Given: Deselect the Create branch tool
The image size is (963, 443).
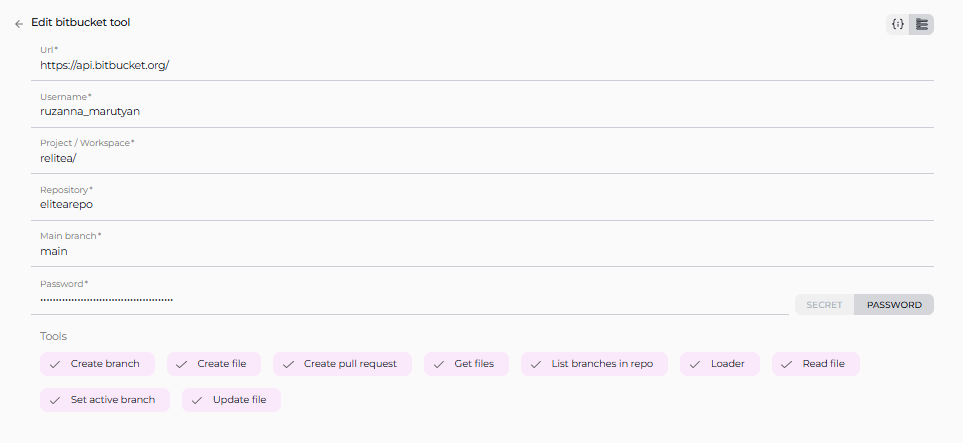Looking at the screenshot, I should tap(97, 364).
